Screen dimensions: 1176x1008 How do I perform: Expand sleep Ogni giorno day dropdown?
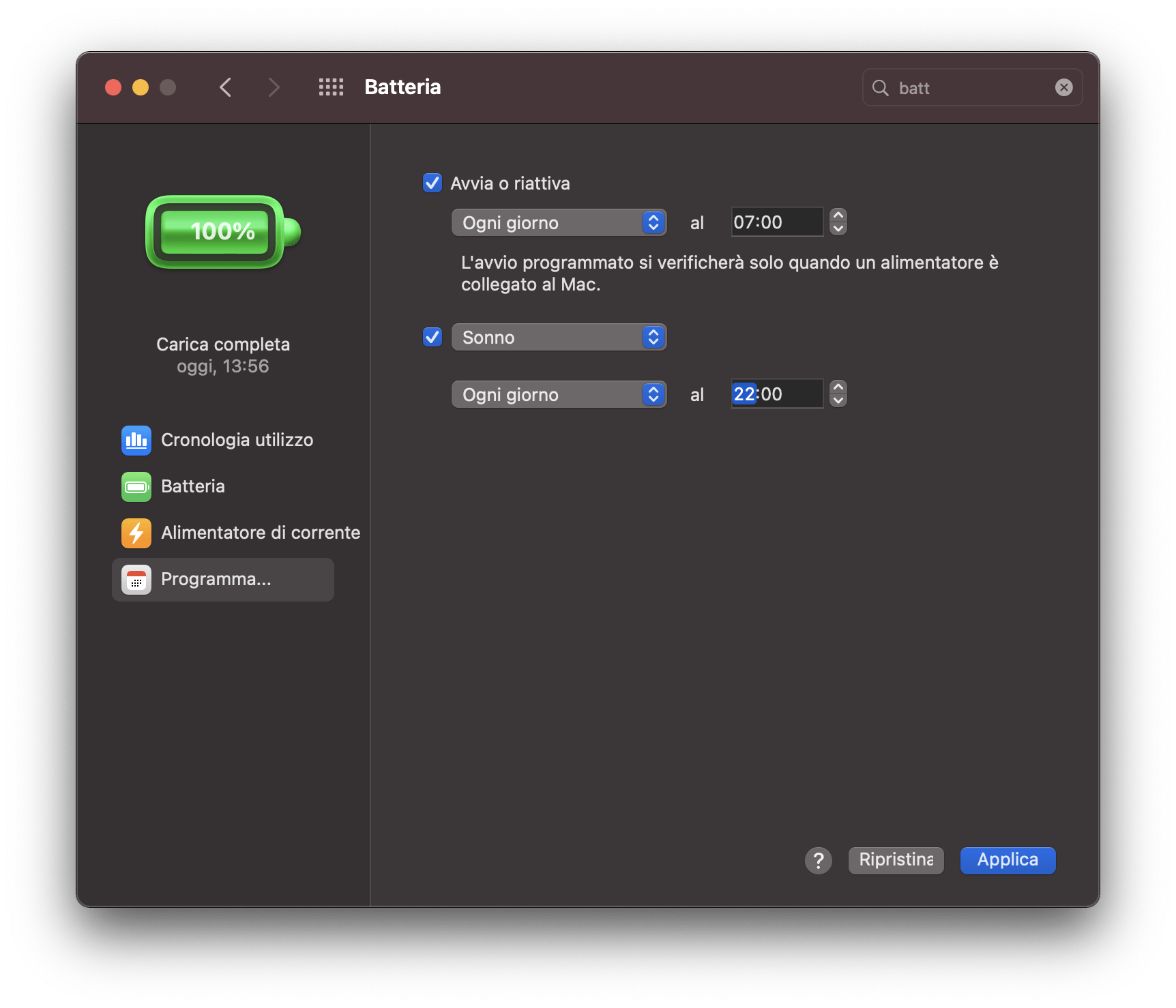pyautogui.click(x=559, y=394)
